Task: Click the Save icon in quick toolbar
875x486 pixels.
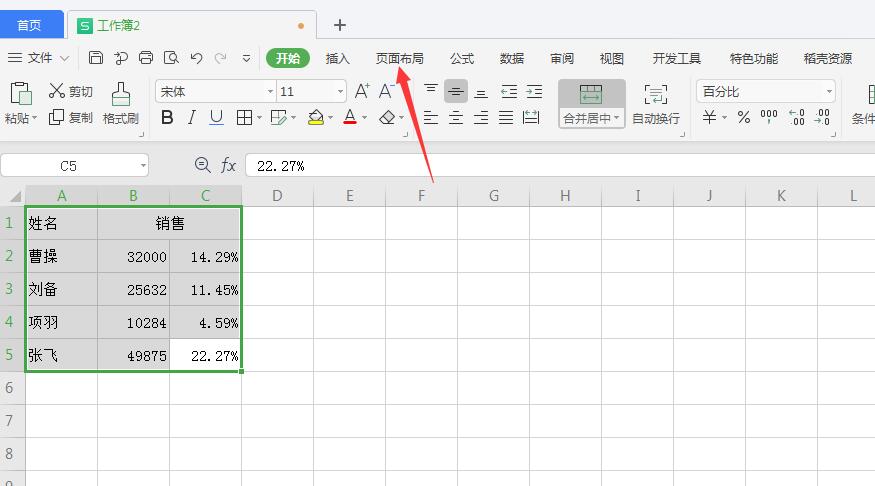Action: click(96, 57)
